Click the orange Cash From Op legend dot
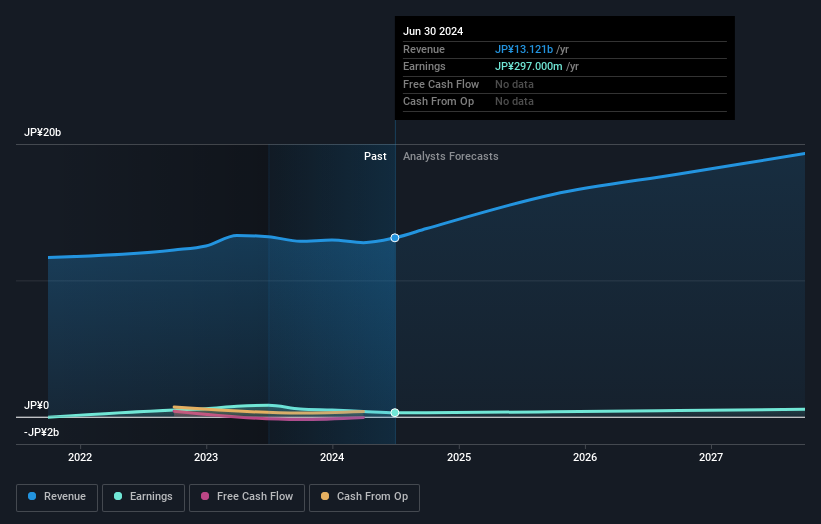 coord(325,496)
